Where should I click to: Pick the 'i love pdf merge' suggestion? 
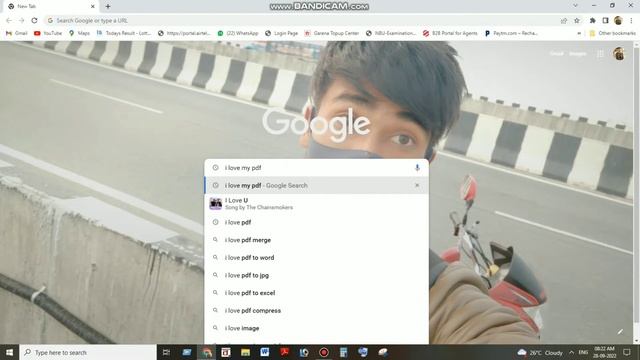pos(317,240)
